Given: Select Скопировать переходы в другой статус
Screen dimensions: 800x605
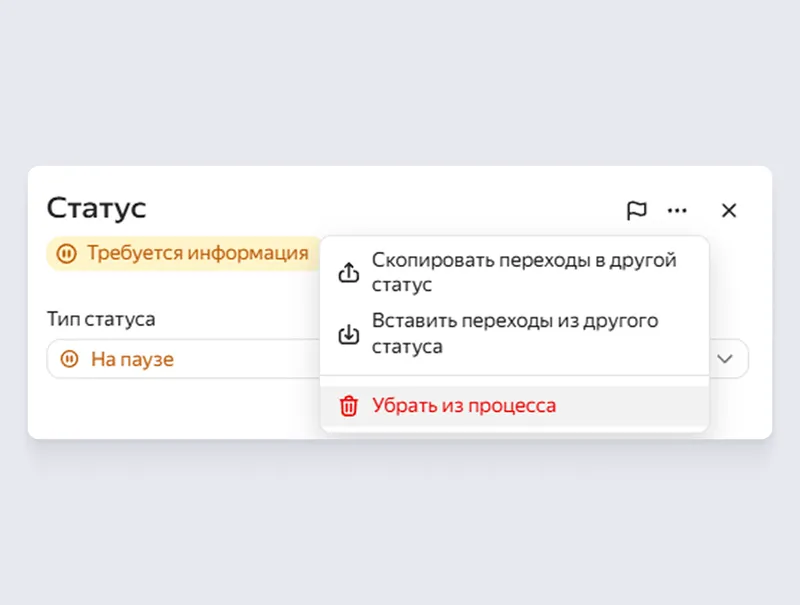Looking at the screenshot, I should (514, 272).
